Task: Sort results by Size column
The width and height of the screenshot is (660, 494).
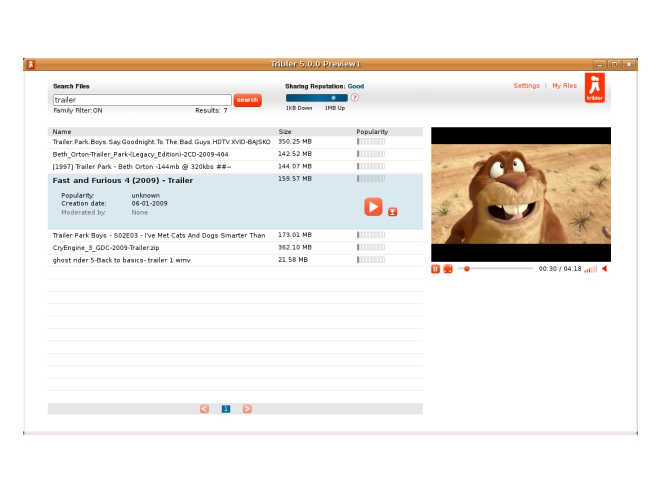Action: (x=285, y=132)
